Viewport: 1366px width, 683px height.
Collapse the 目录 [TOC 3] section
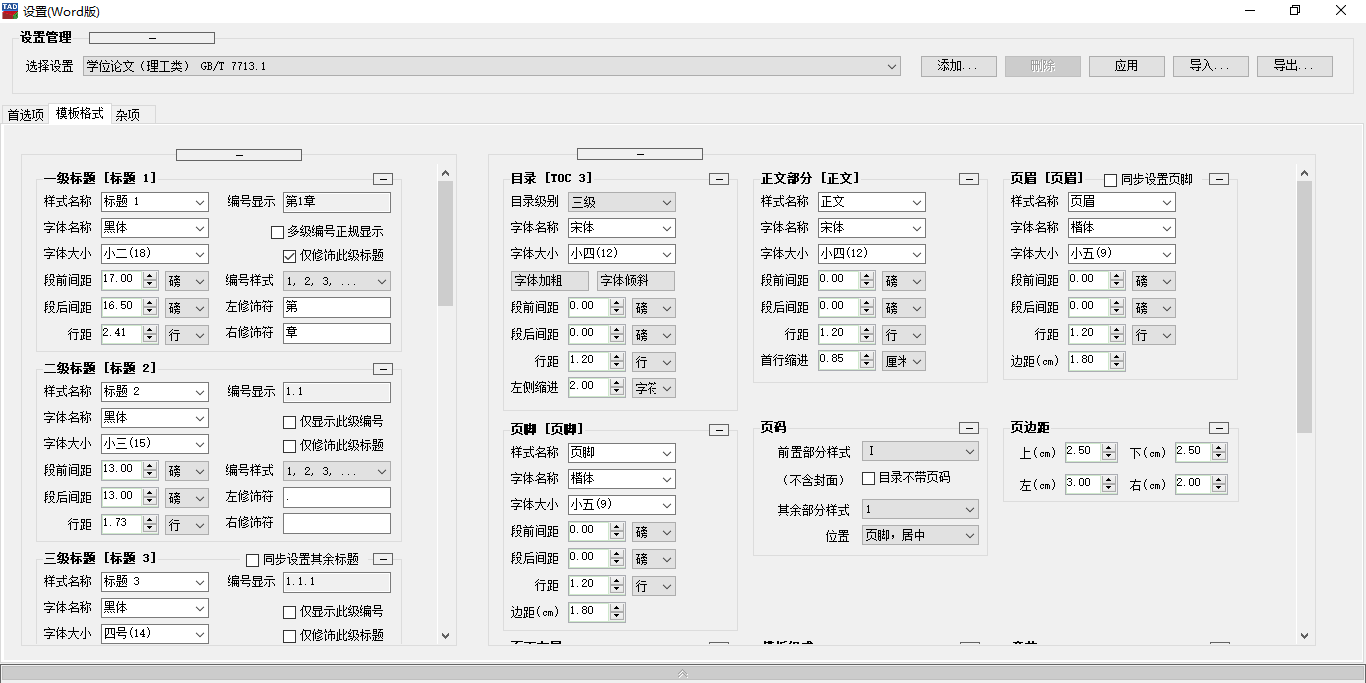point(719,179)
